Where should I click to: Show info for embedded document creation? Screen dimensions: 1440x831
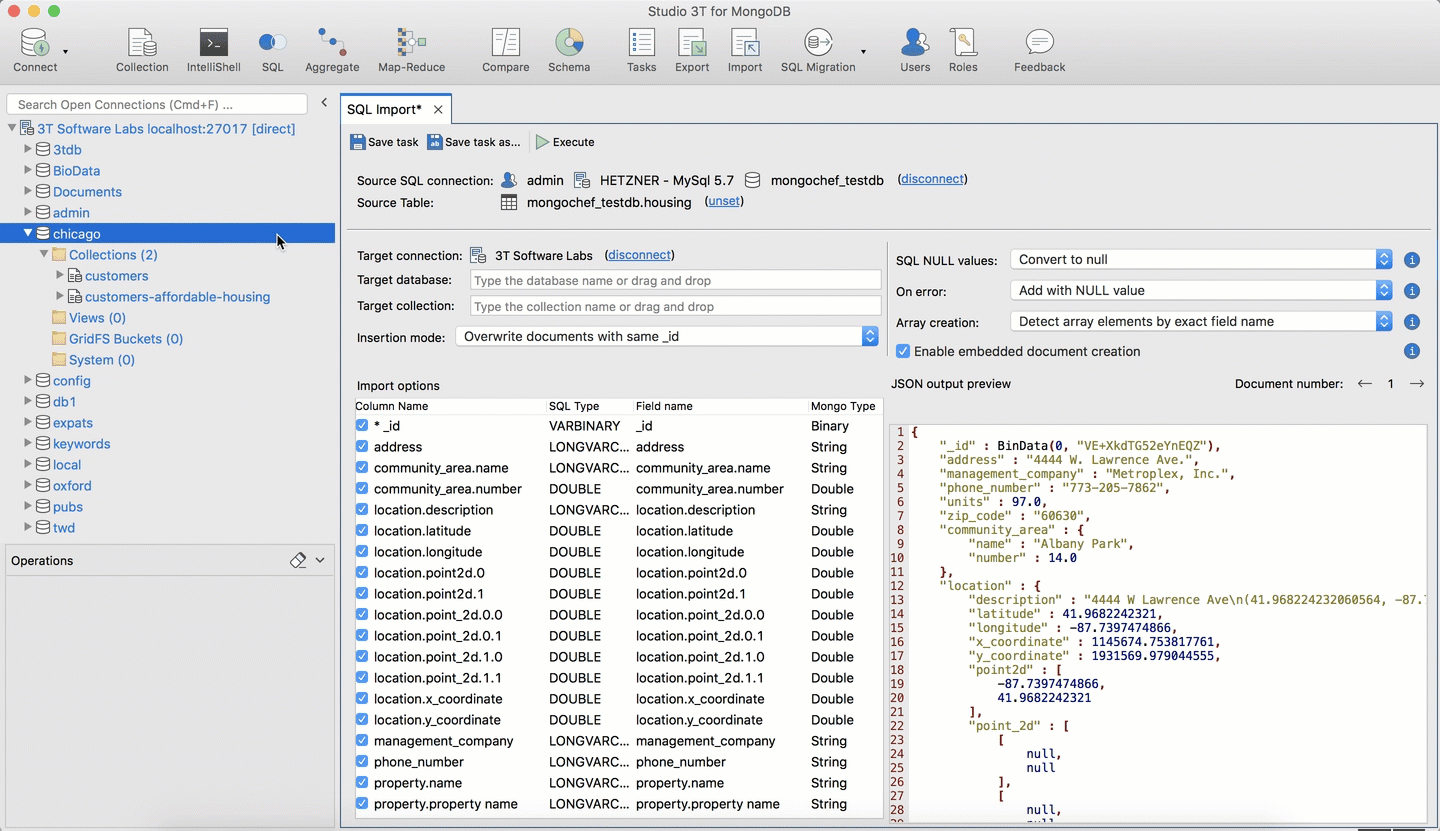pos(1412,351)
